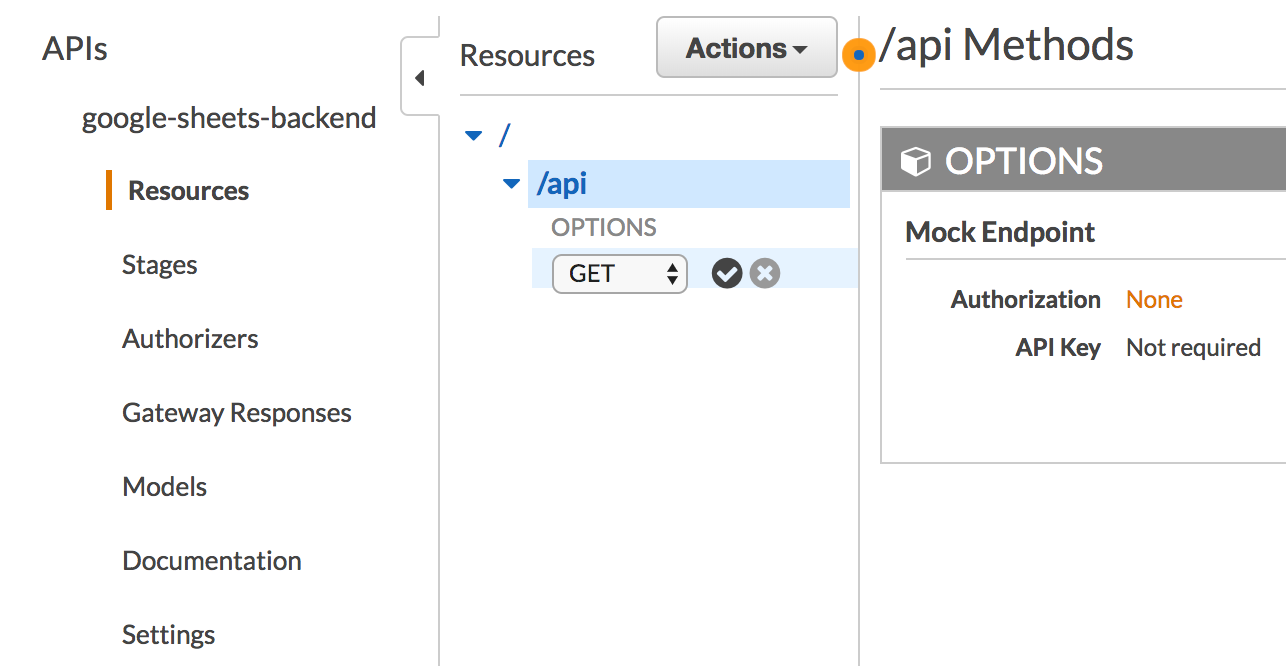Viewport: 1286px width, 666px height.
Task: Open API Settings
Action: coord(169,635)
